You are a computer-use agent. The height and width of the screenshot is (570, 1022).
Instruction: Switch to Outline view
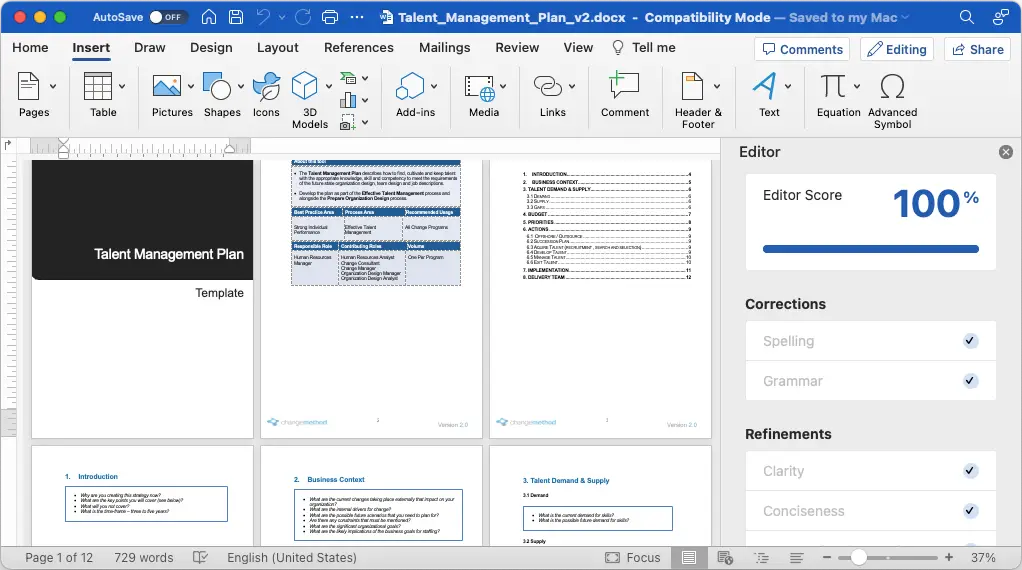[x=761, y=558]
